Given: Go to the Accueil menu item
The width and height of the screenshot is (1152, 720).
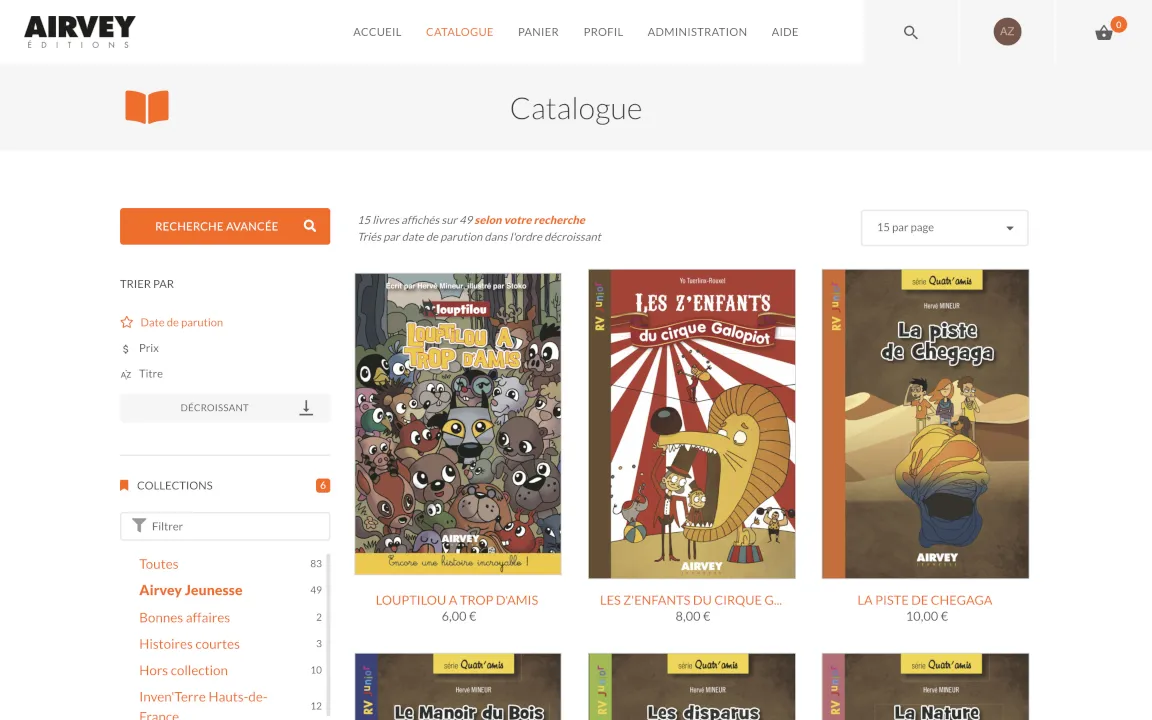Looking at the screenshot, I should pyautogui.click(x=377, y=32).
